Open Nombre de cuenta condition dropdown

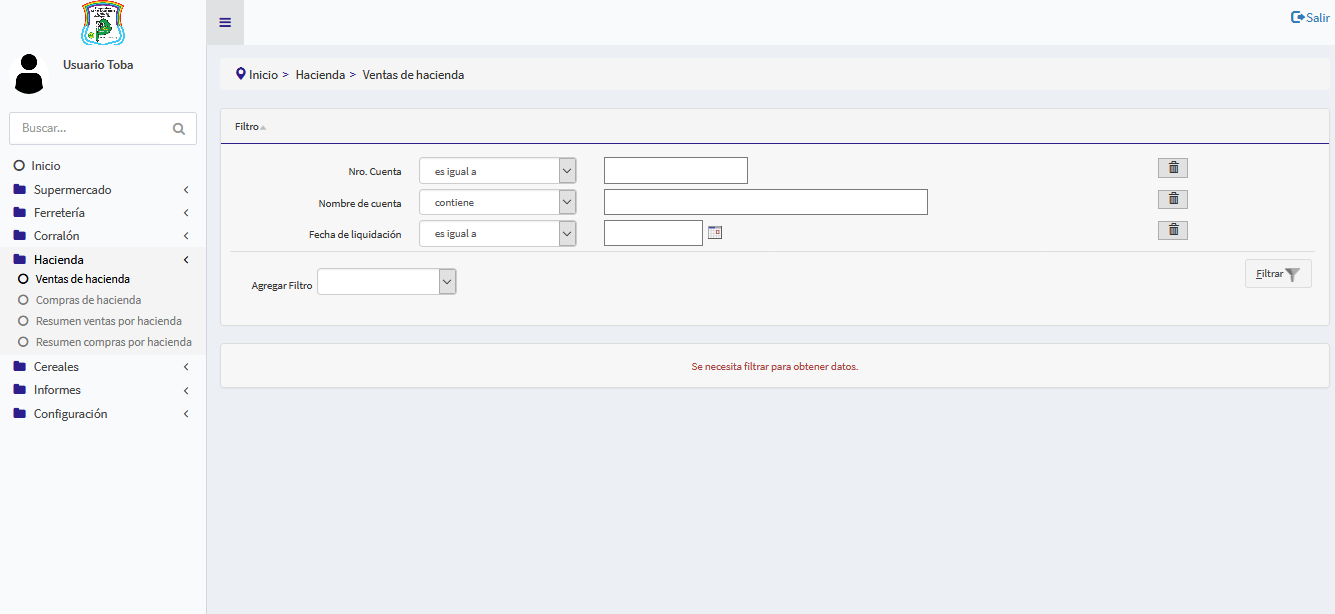(497, 202)
